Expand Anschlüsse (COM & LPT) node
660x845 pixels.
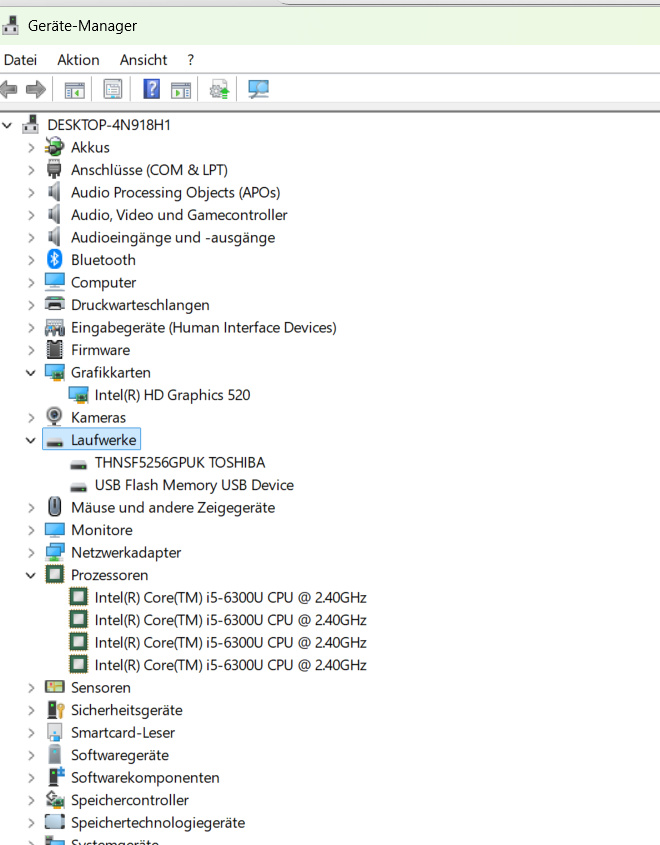click(31, 170)
